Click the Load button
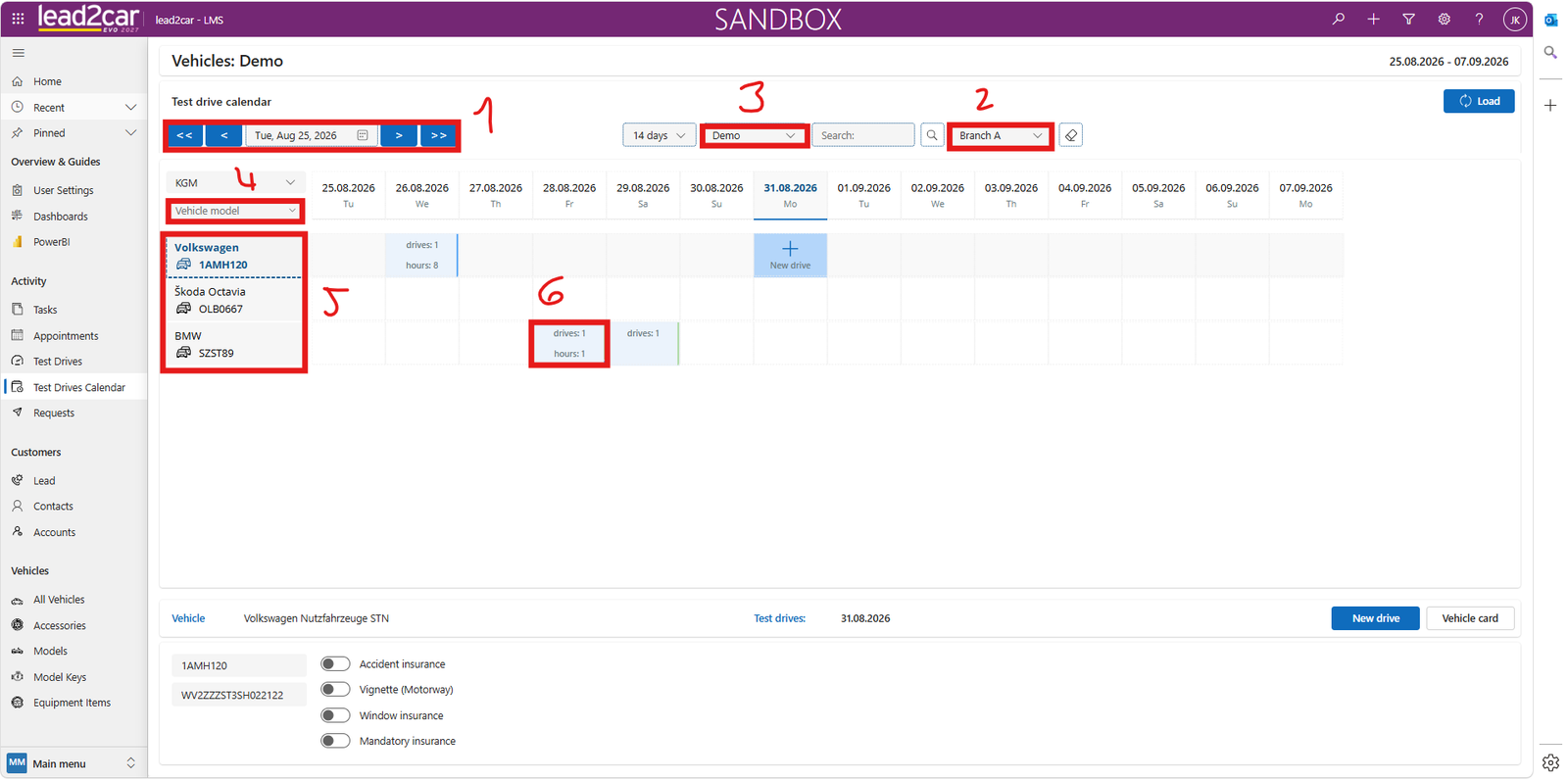The image size is (1568, 780). tap(1479, 101)
